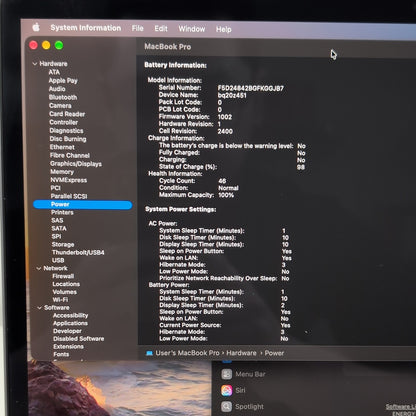
Task: Click the Menu Bar settings icon
Action: 227,374
